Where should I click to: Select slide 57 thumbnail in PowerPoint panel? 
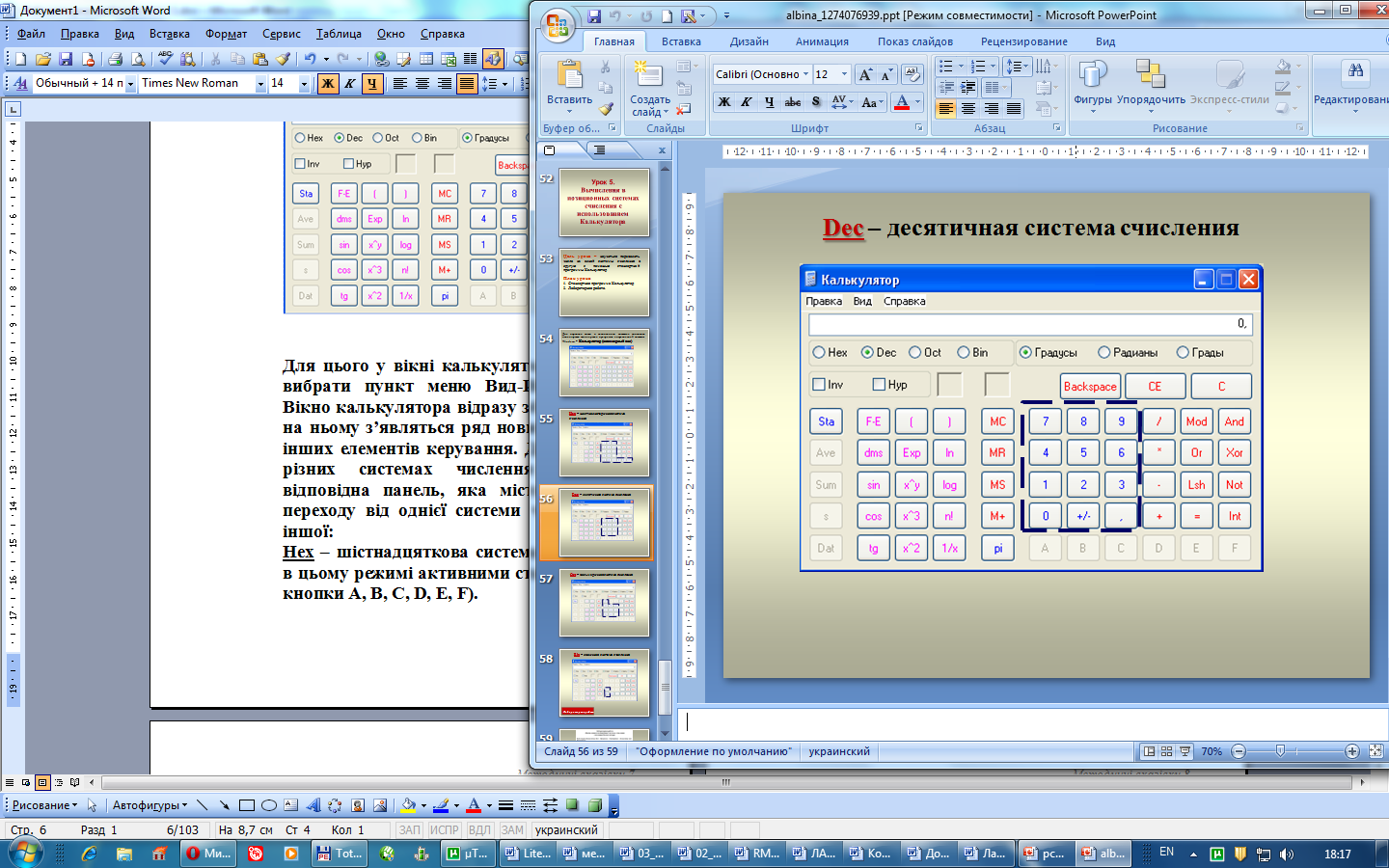(604, 603)
